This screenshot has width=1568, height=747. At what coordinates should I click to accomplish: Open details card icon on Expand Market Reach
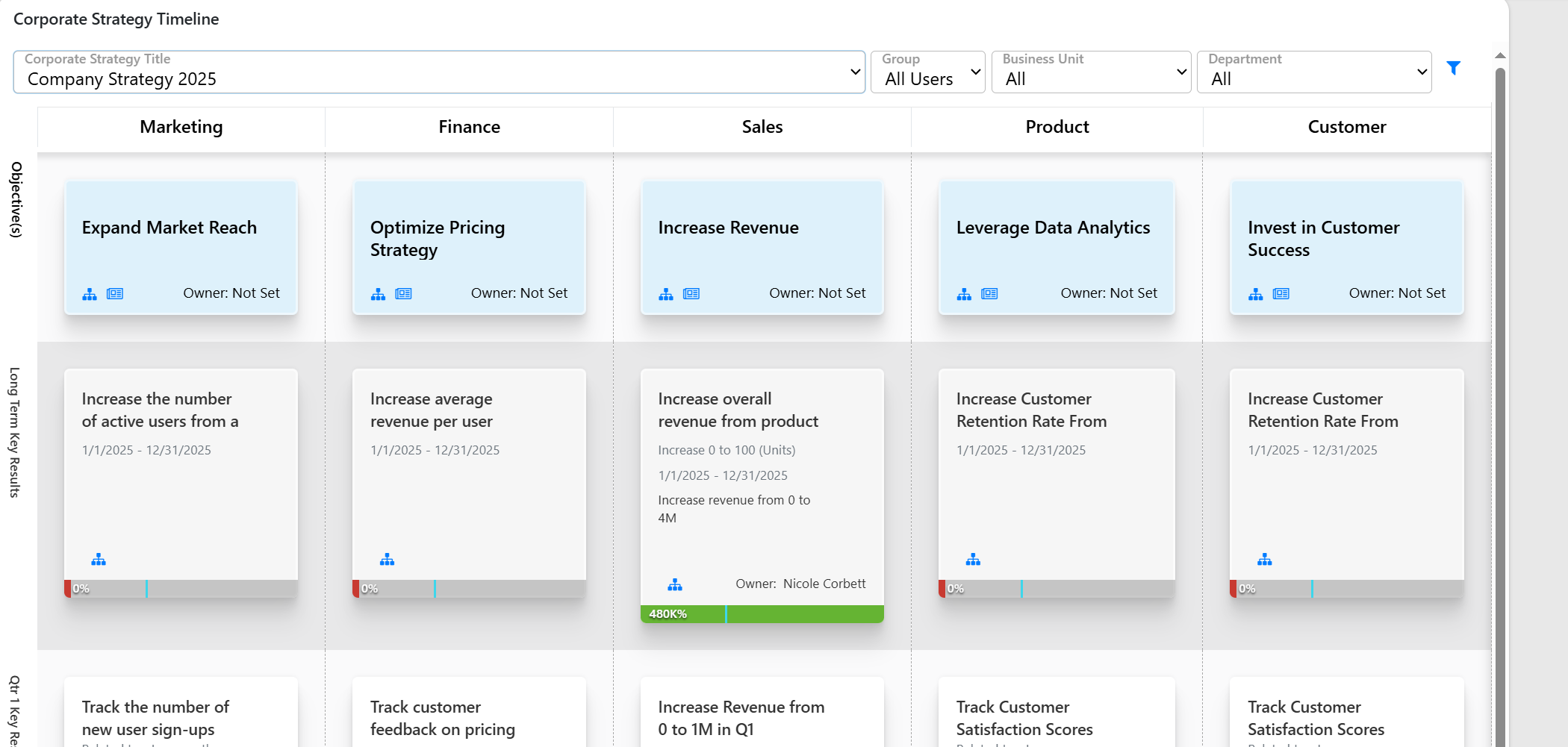tap(115, 294)
